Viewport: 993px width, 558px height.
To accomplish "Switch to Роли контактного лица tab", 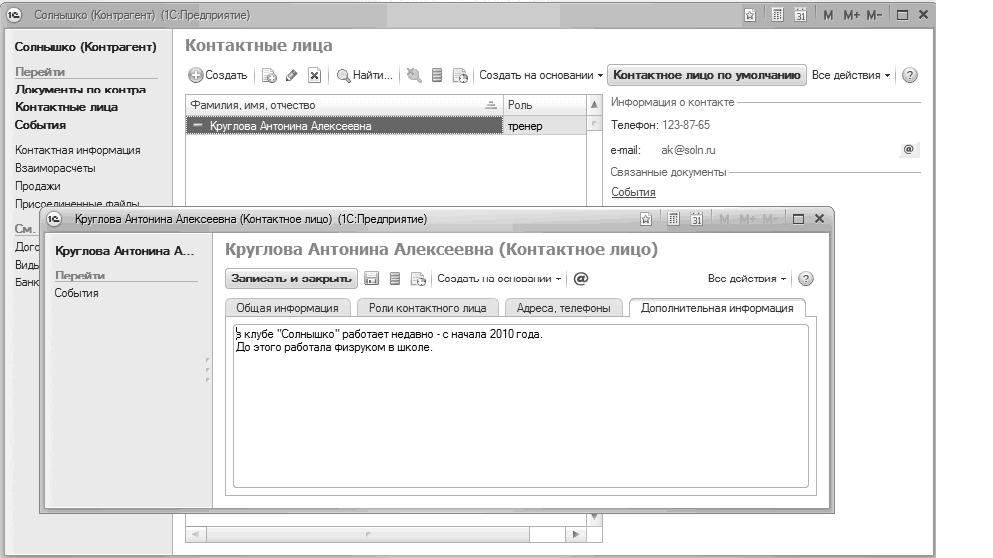I will coord(427,308).
